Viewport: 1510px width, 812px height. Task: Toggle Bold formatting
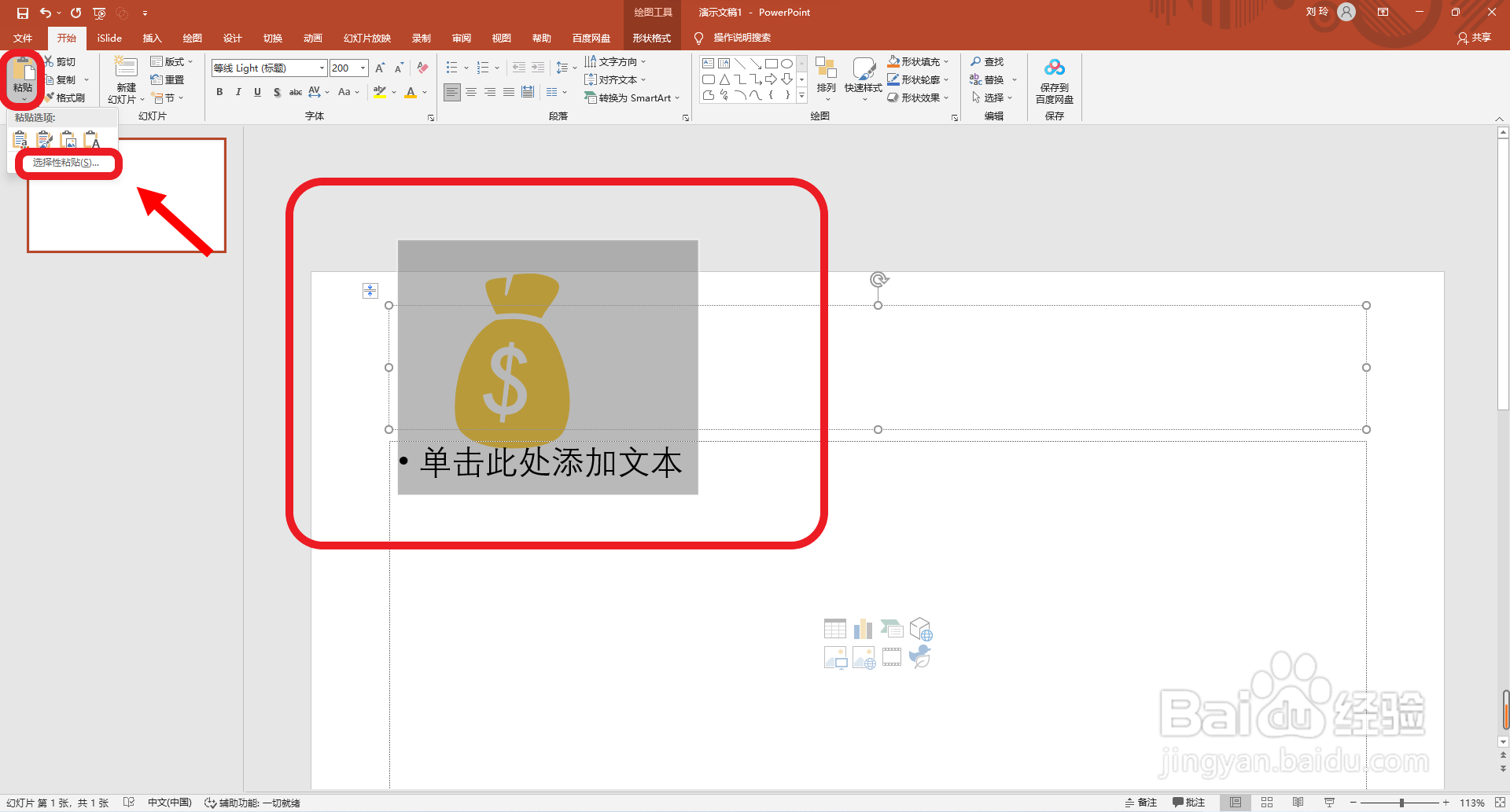click(219, 92)
